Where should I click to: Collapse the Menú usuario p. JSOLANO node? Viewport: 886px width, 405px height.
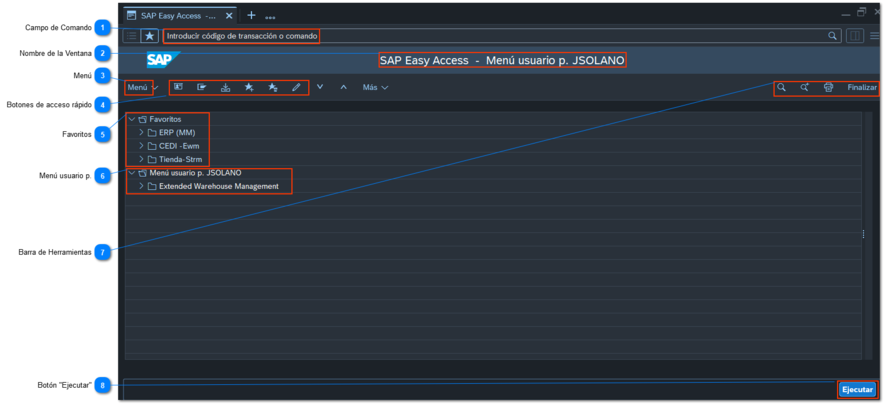click(132, 172)
